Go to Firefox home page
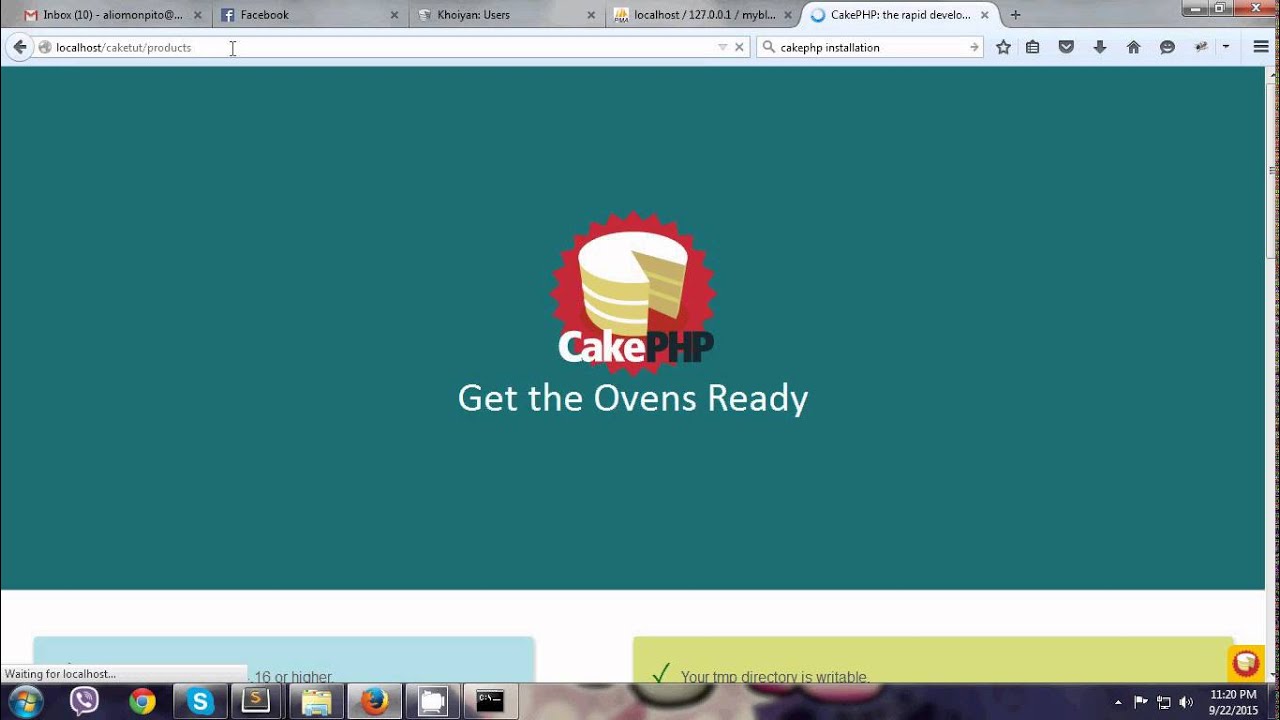Screen dimensions: 1280x720 point(1133,47)
